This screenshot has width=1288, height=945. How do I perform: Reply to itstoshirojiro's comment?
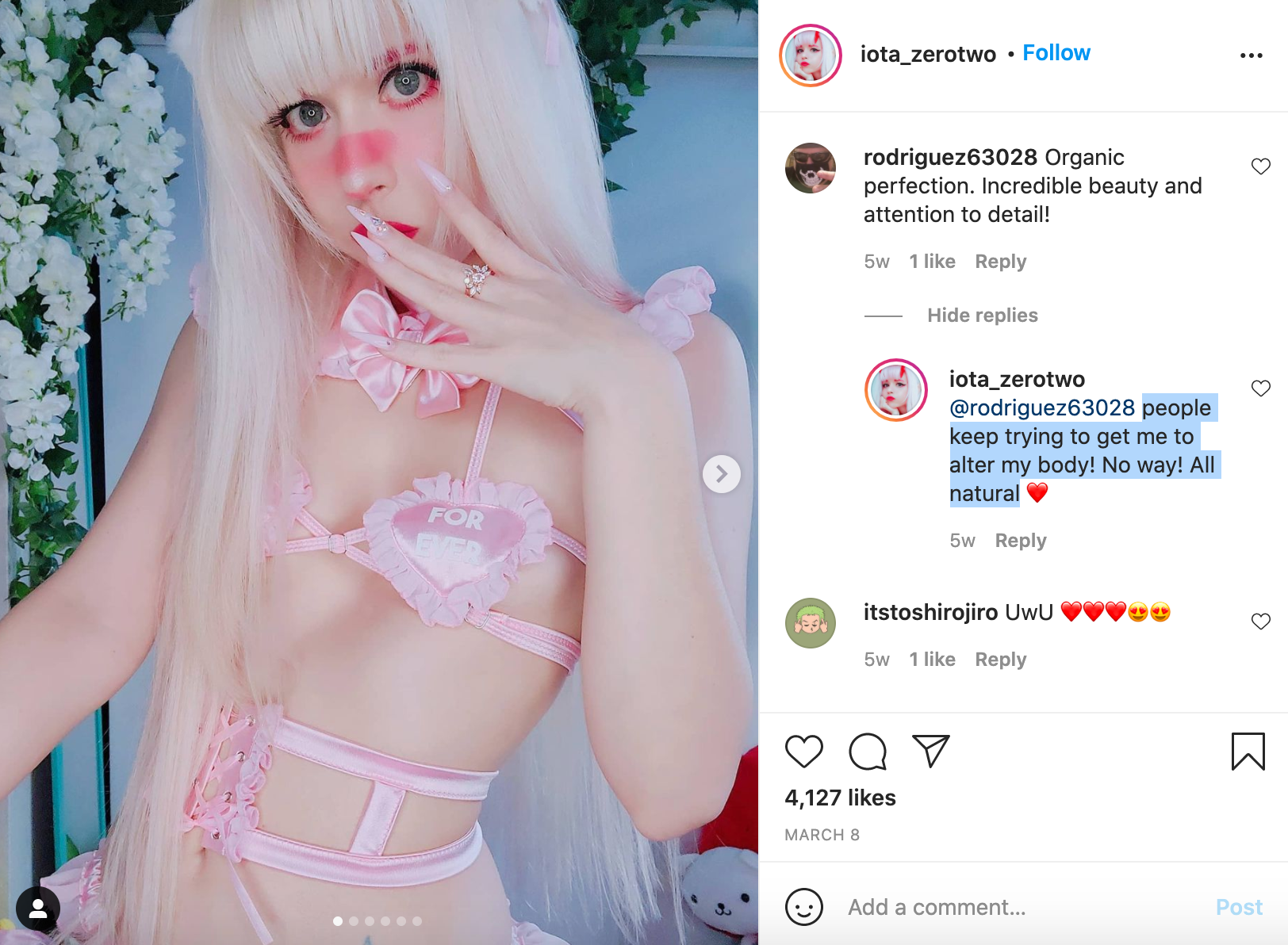(x=1000, y=660)
